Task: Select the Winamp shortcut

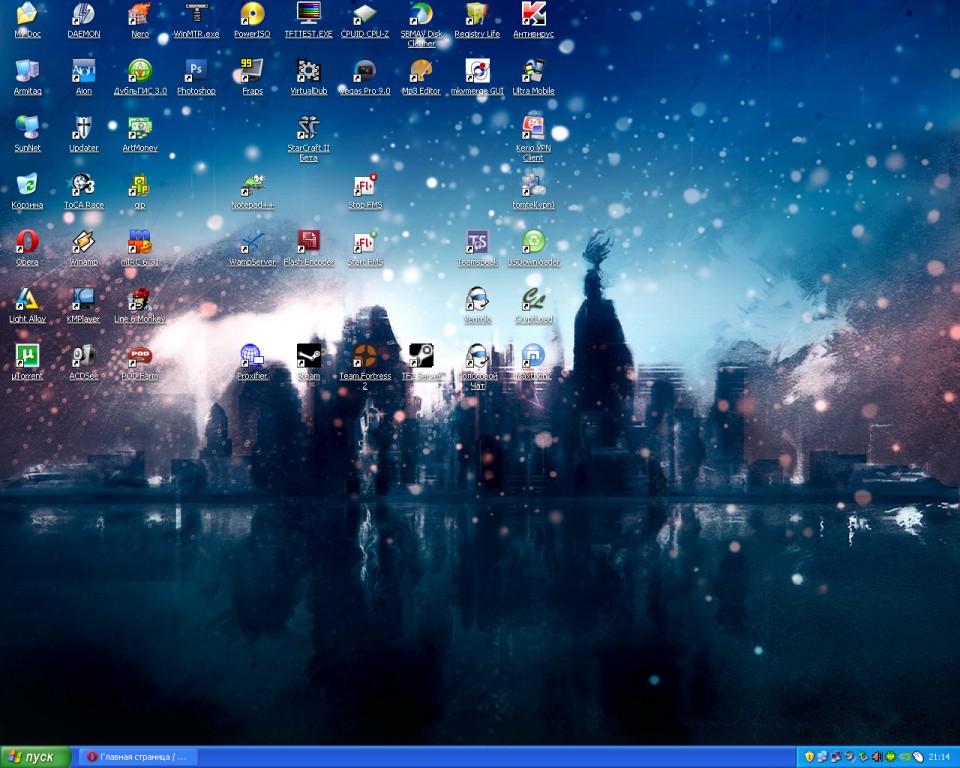Action: click(84, 242)
